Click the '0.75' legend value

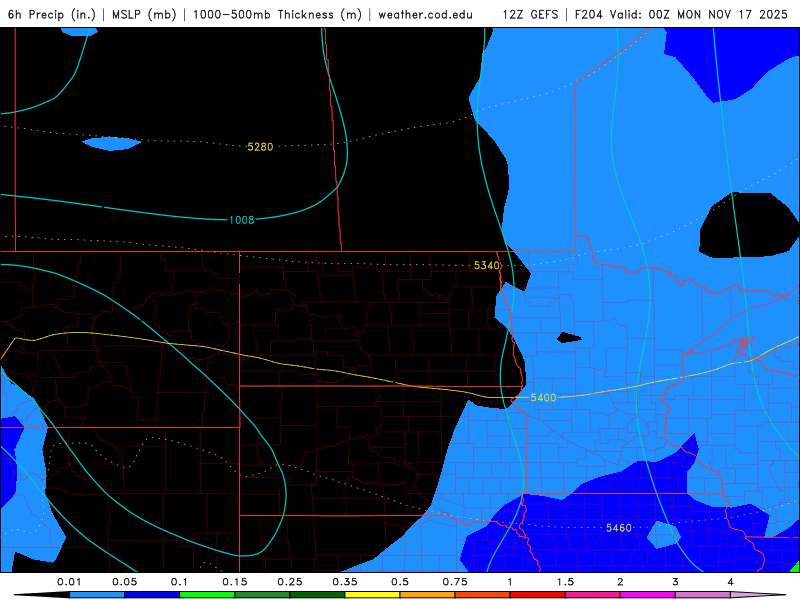455,582
